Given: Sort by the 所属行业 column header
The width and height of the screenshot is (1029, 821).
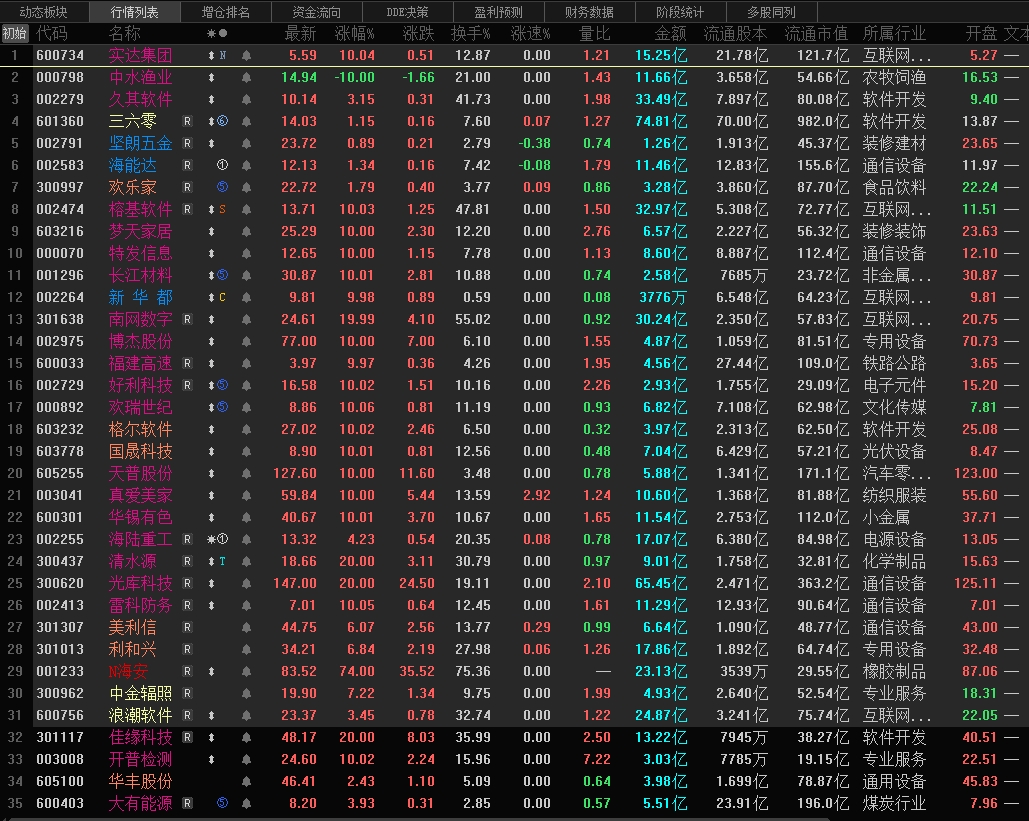Looking at the screenshot, I should click(x=894, y=33).
